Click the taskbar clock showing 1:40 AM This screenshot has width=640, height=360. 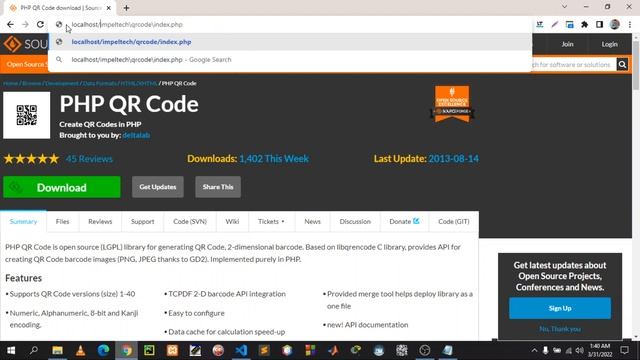[x=600, y=350]
